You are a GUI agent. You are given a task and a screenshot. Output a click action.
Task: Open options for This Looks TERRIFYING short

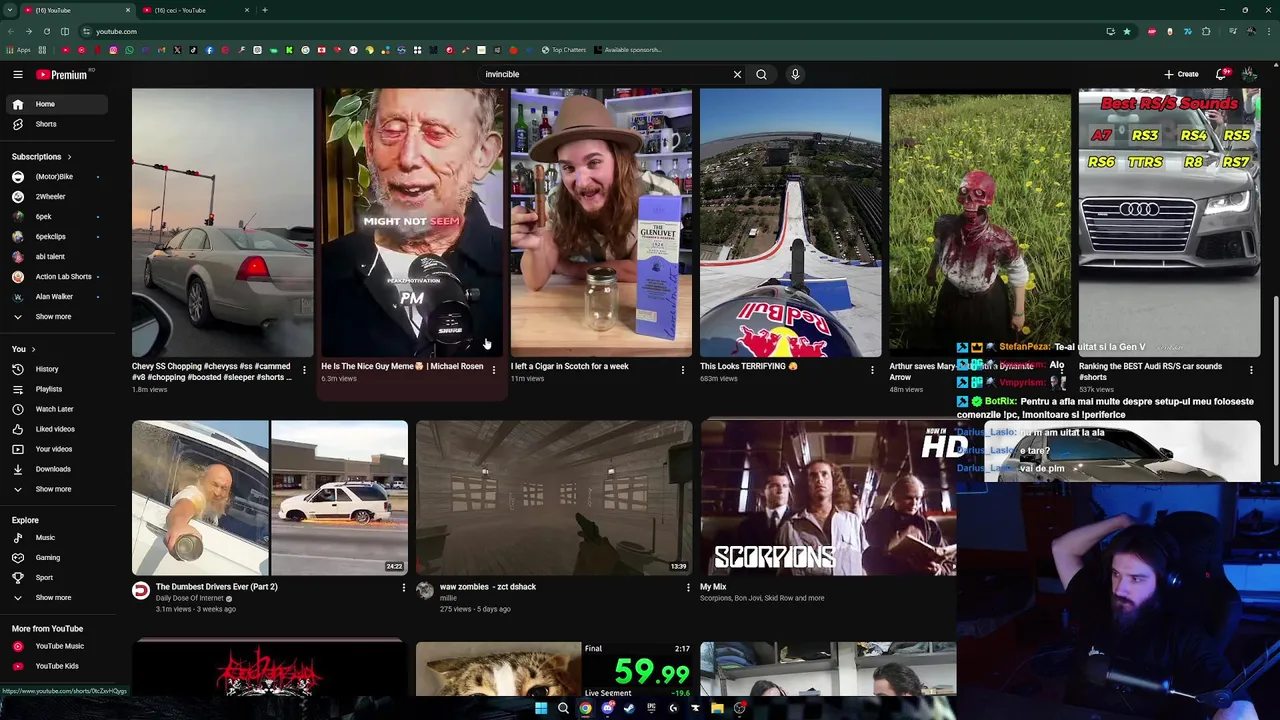pyautogui.click(x=872, y=370)
